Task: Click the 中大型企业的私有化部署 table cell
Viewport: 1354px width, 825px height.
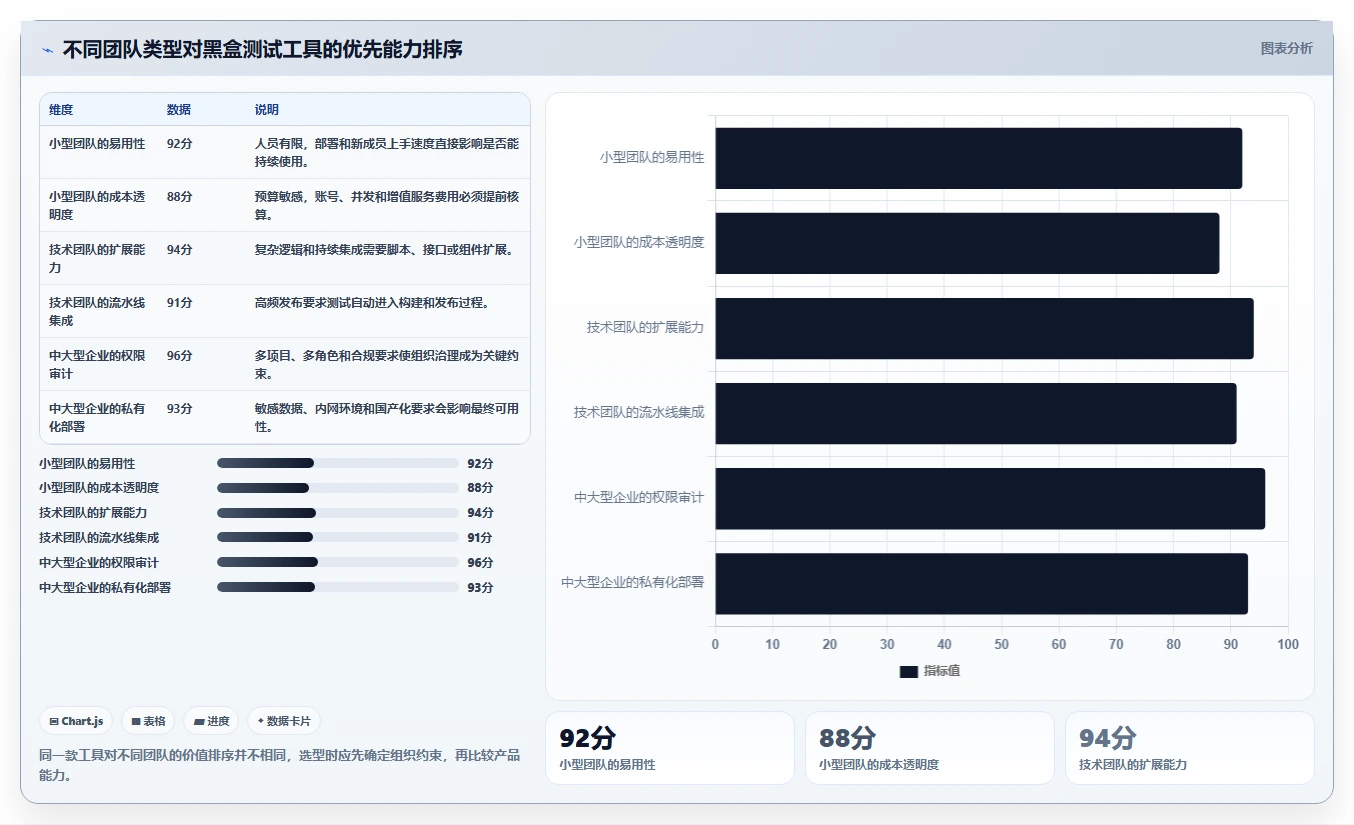Action: pyautogui.click(x=98, y=418)
